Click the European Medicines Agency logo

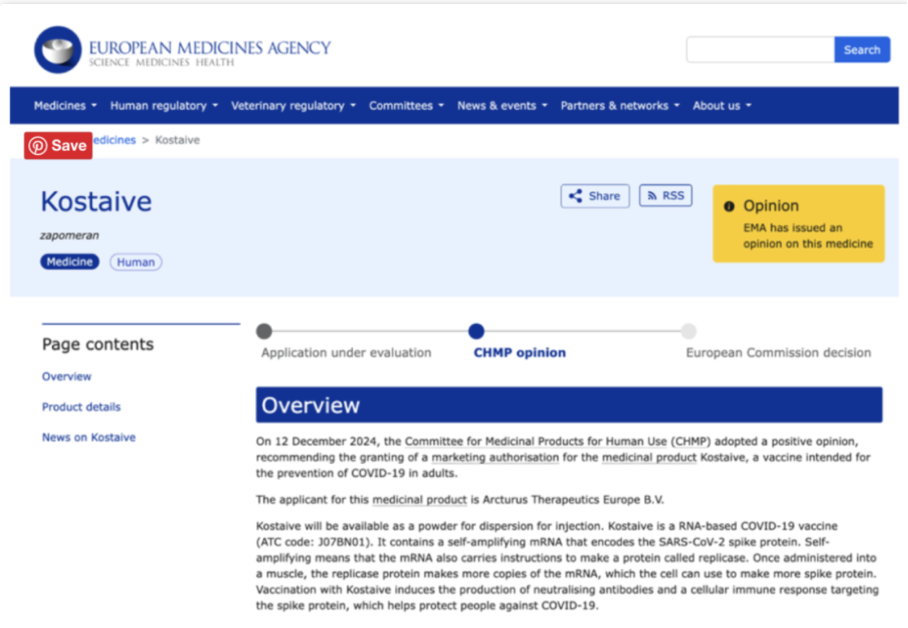pos(182,50)
